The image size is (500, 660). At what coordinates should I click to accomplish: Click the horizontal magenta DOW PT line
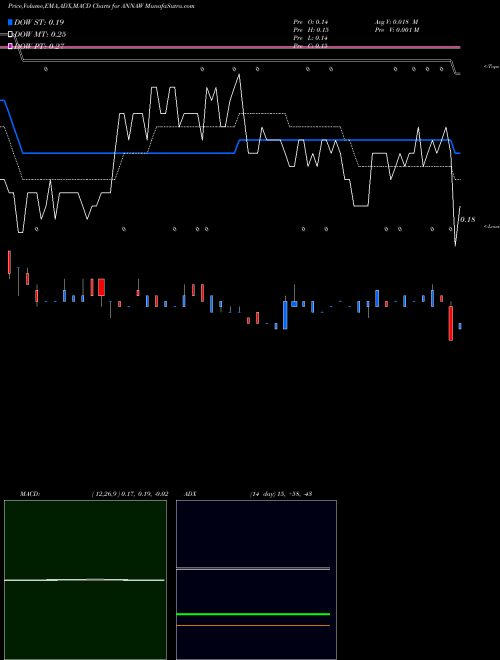[x=230, y=48]
